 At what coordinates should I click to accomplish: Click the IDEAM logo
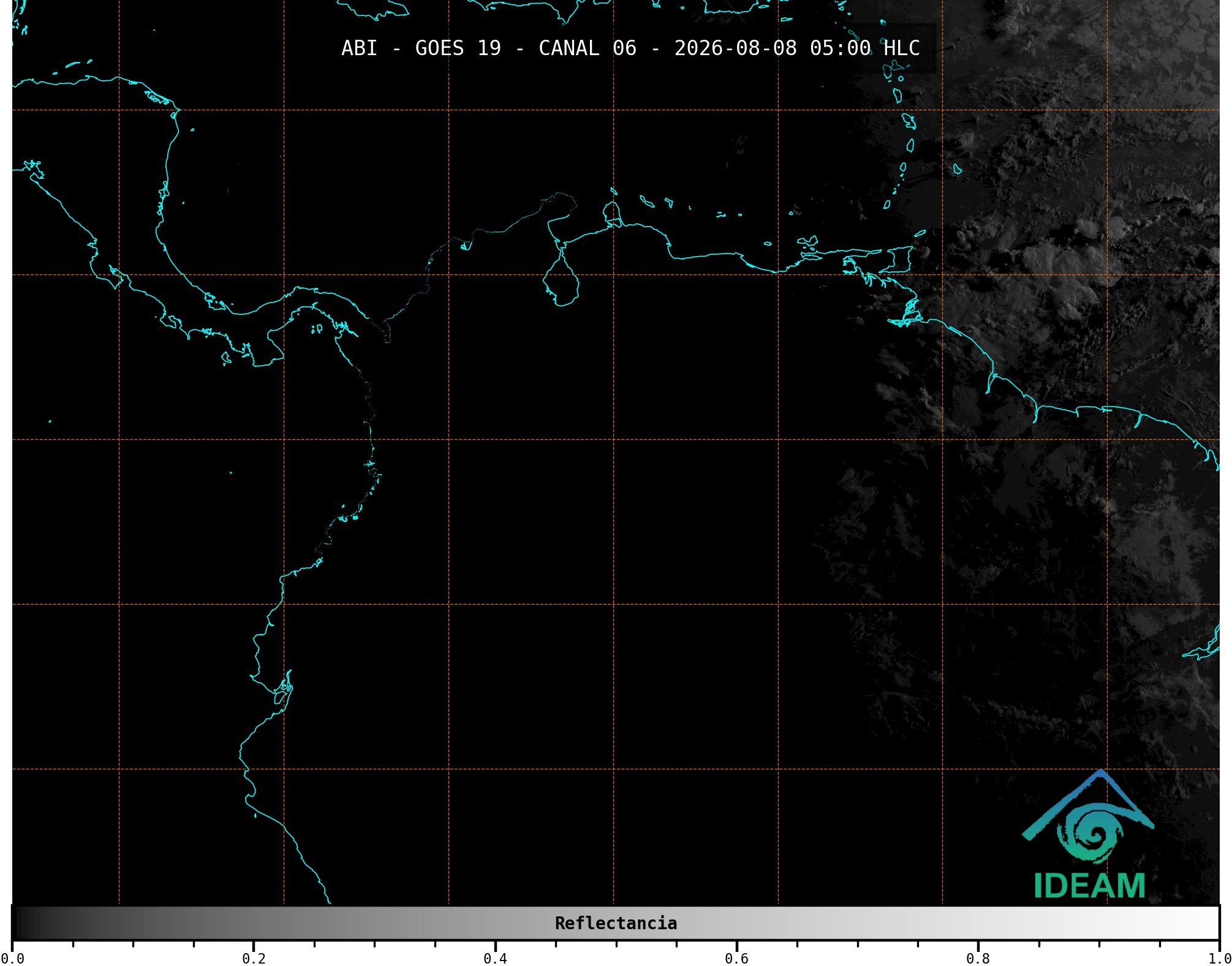1089,834
